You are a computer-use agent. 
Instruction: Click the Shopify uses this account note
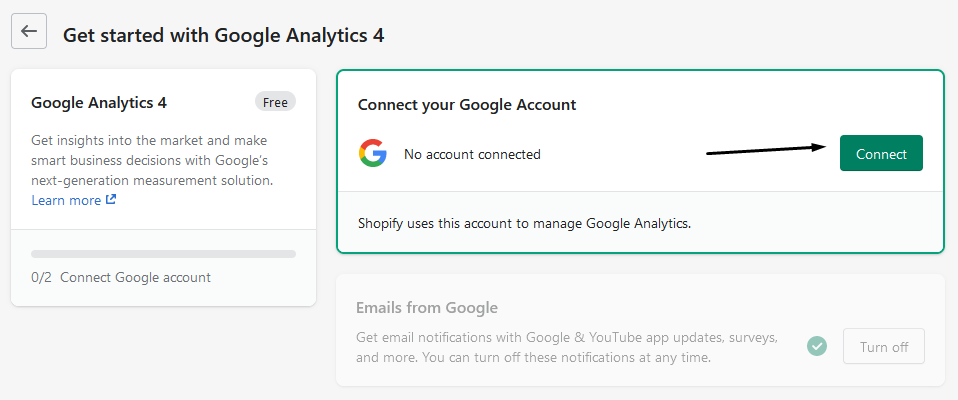524,222
